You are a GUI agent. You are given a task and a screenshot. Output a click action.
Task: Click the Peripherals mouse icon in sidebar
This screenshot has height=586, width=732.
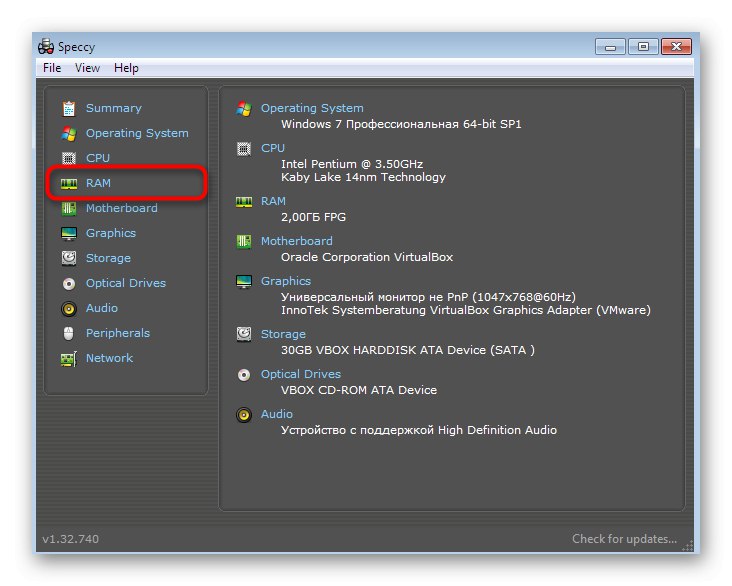pos(69,333)
